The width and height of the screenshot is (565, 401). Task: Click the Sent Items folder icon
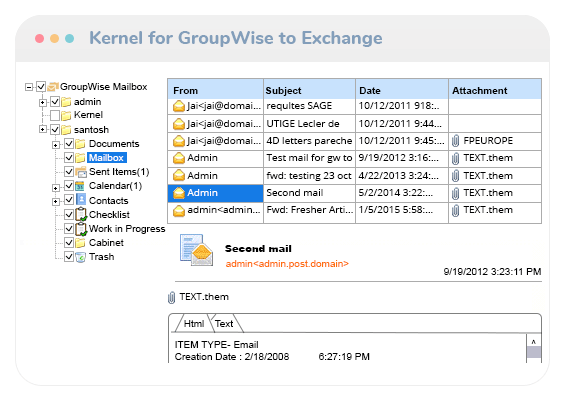tap(81, 172)
